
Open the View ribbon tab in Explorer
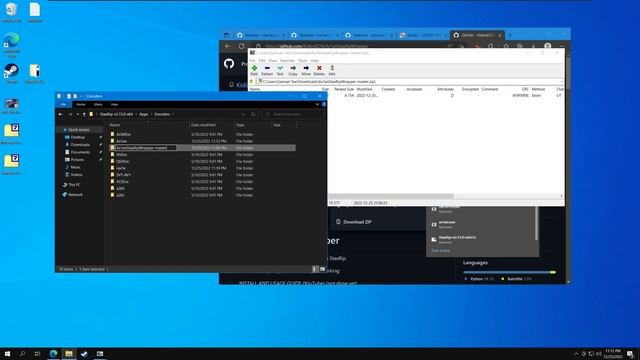pyautogui.click(x=114, y=104)
